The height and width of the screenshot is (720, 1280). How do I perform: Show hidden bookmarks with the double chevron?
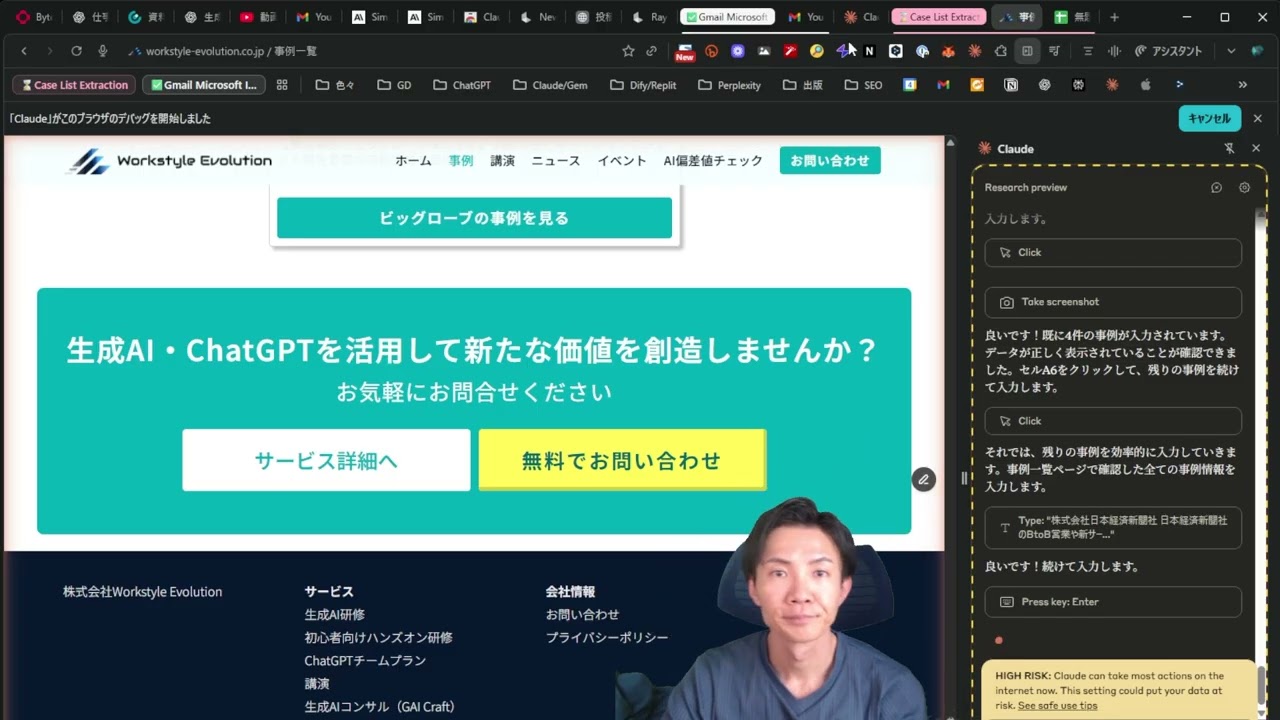pyautogui.click(x=1243, y=85)
